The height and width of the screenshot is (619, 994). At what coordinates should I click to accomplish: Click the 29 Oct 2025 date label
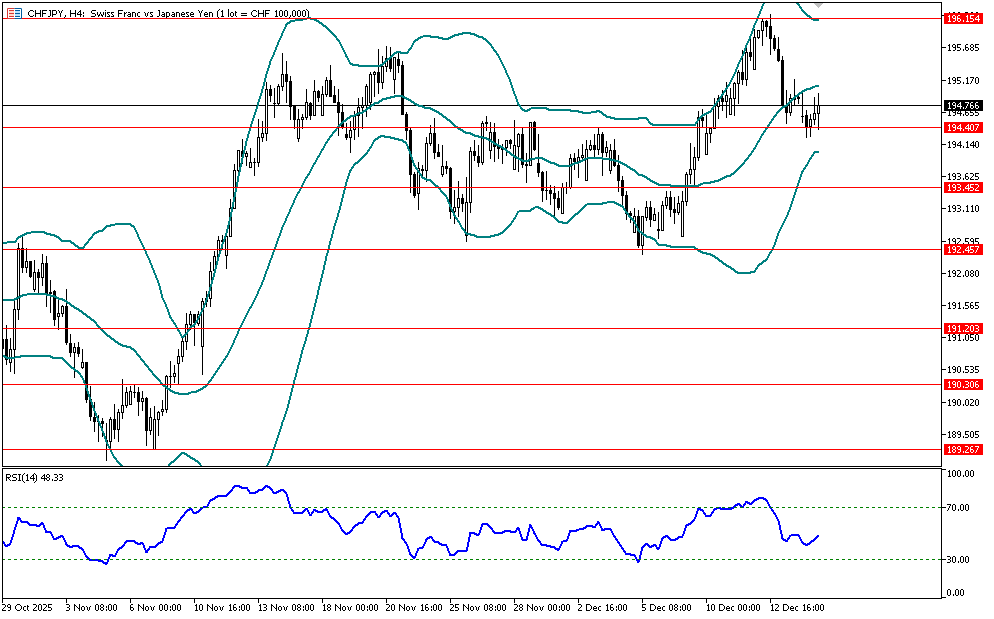[x=26, y=607]
